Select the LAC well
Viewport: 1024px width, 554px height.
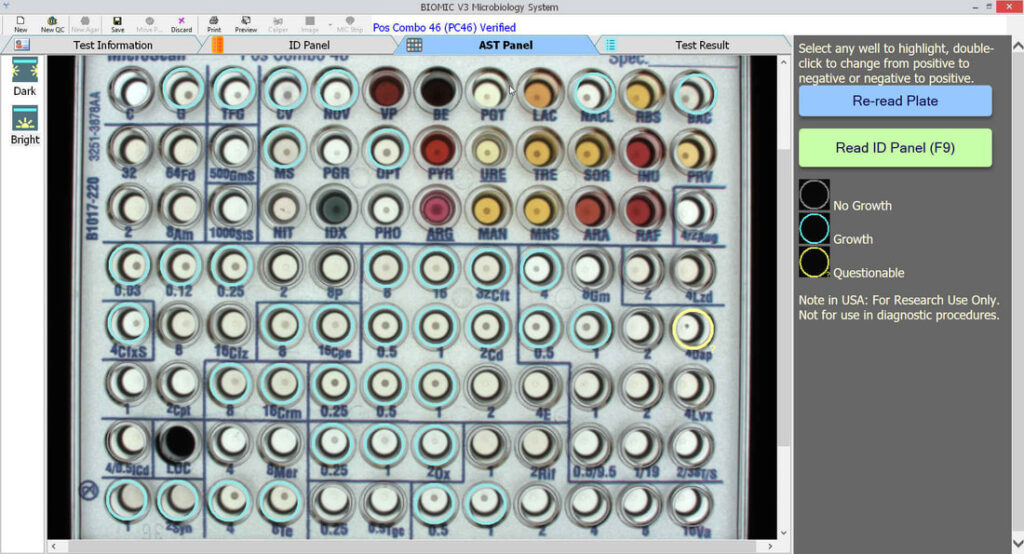click(x=540, y=91)
